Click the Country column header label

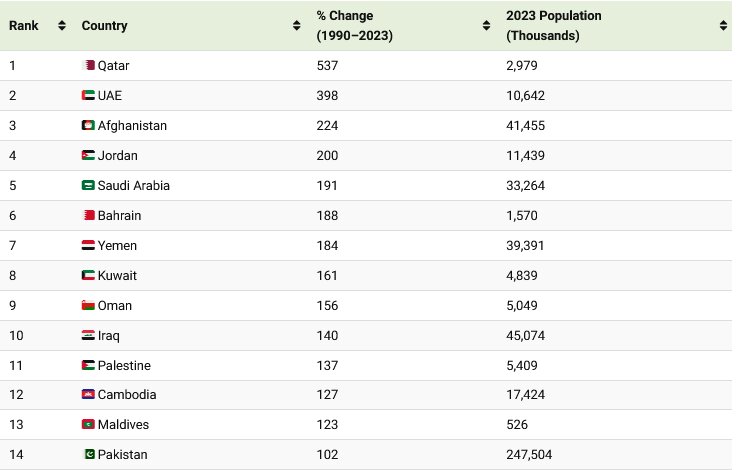pyautogui.click(x=104, y=25)
